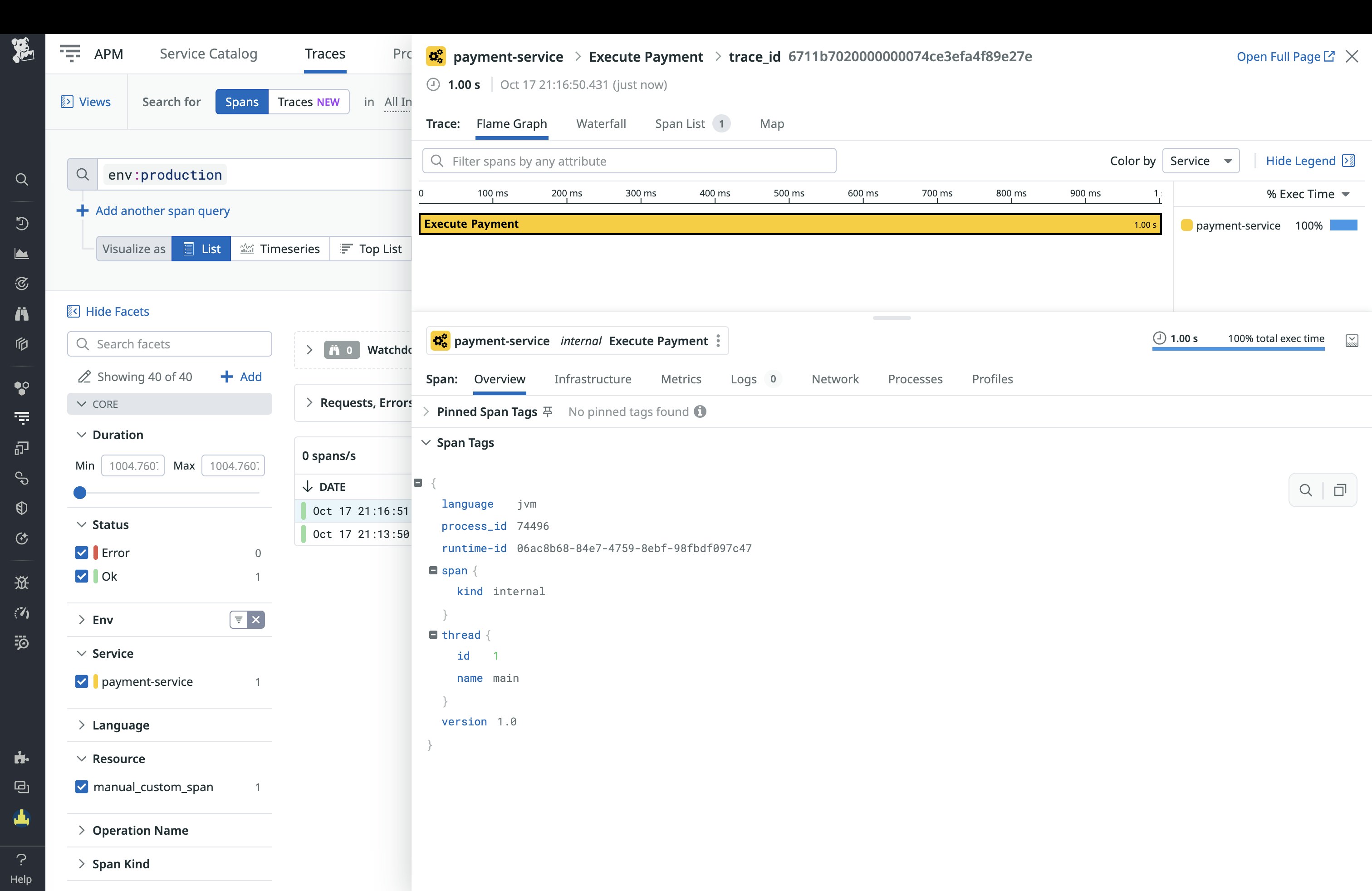This screenshot has width=1372, height=891.
Task: Open the Infrastructure span tab
Action: click(x=592, y=379)
